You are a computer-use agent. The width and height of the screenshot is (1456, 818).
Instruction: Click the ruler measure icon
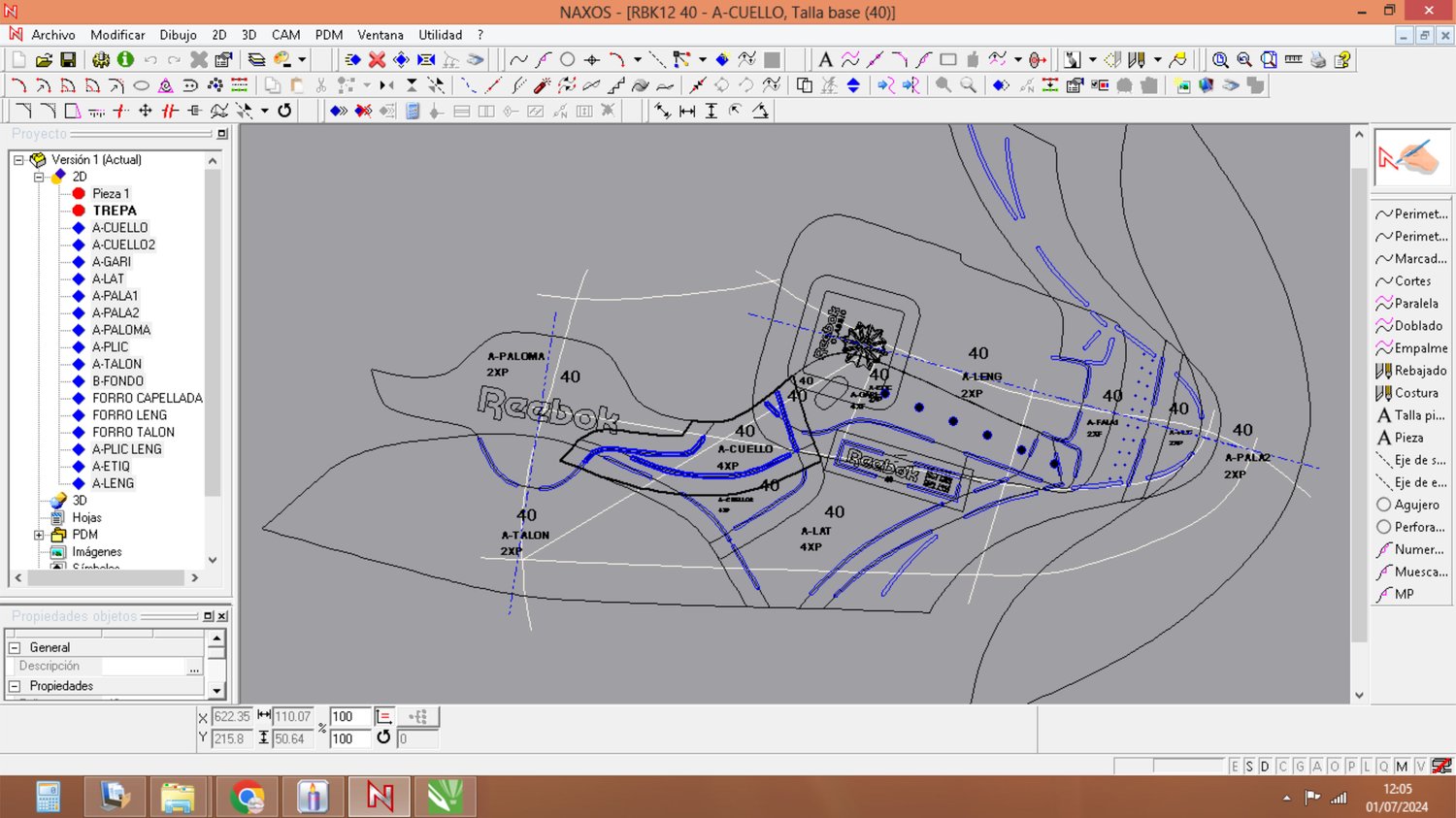click(1293, 60)
